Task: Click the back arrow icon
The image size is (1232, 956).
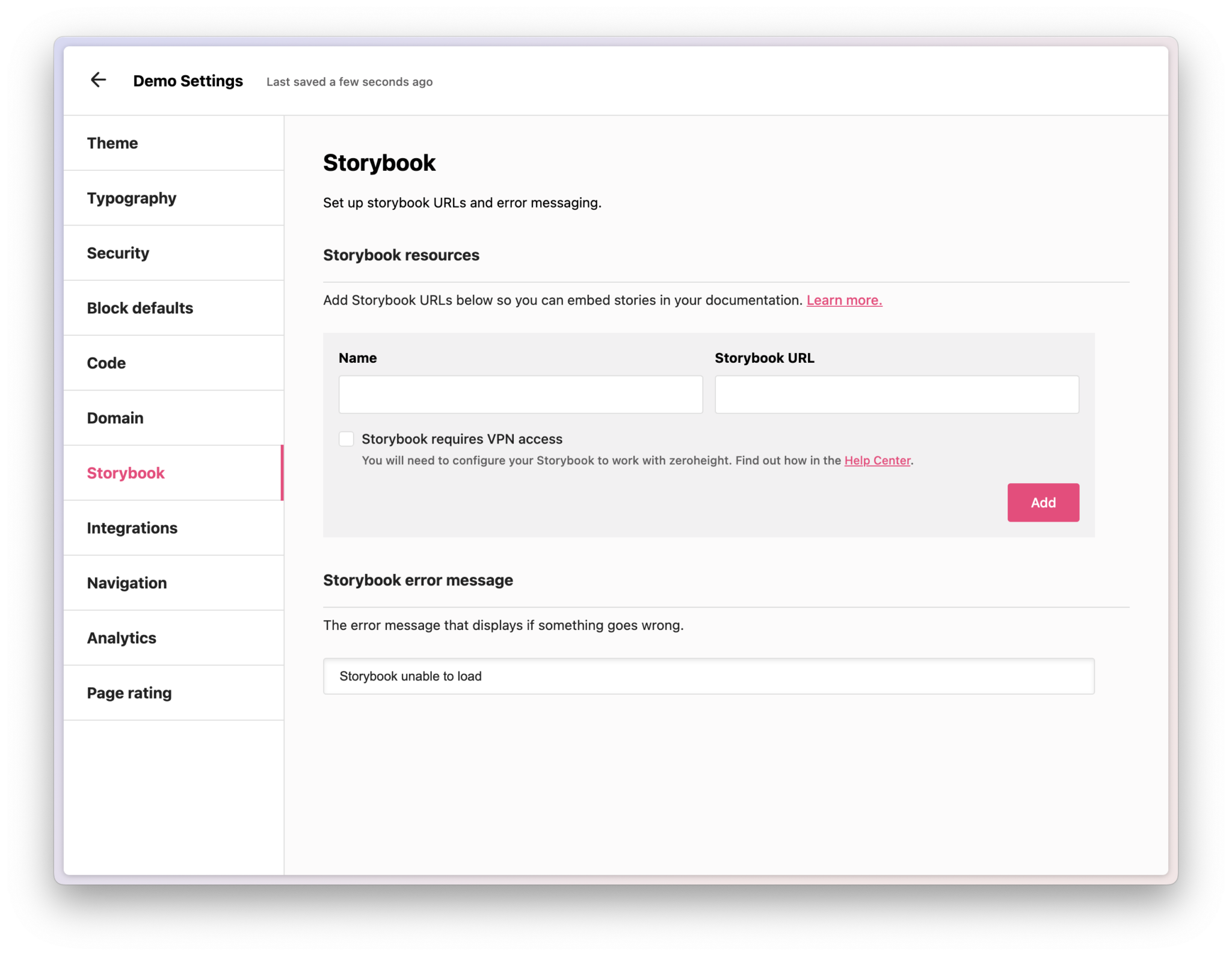Action: click(x=98, y=80)
